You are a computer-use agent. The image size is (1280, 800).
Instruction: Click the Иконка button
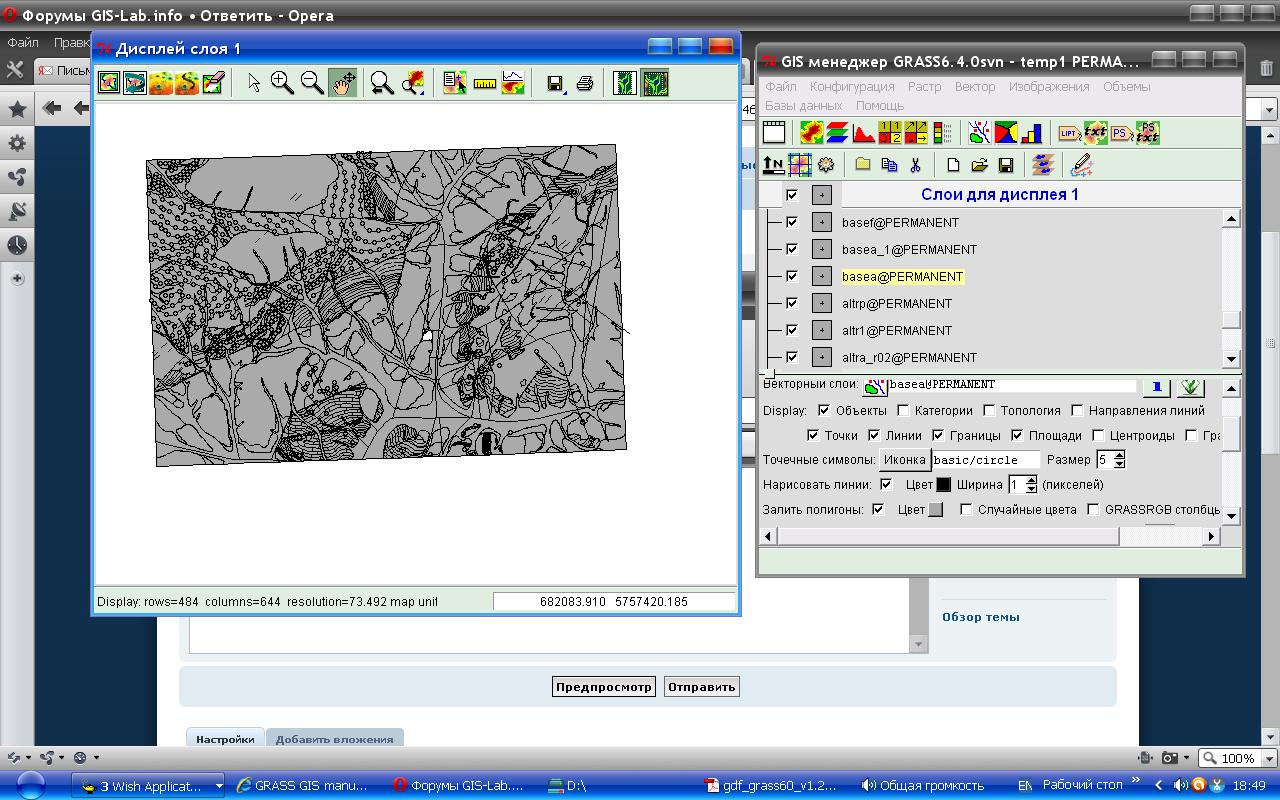pos(904,460)
